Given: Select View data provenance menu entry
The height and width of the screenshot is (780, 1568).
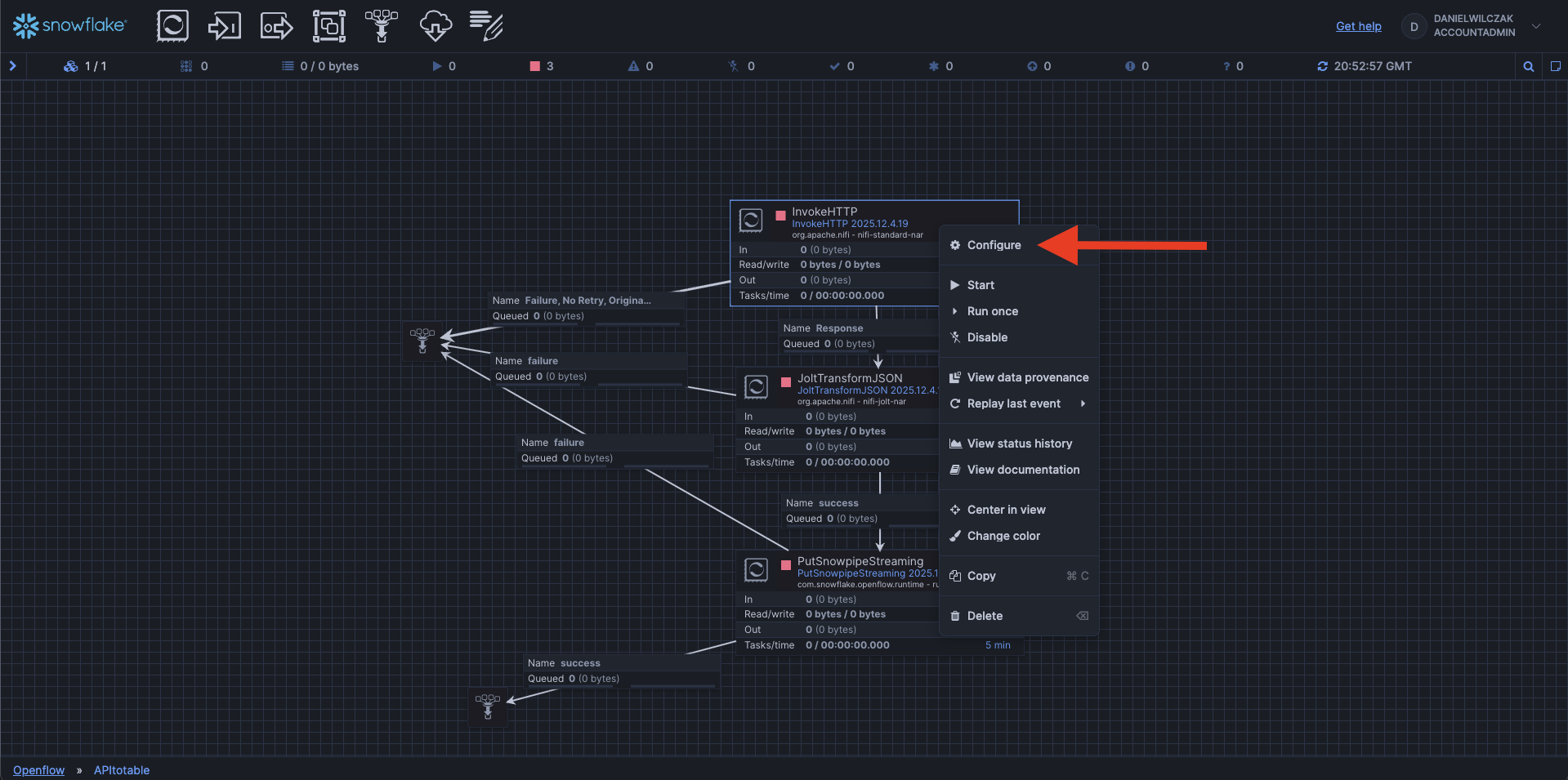Looking at the screenshot, I should tap(1027, 377).
